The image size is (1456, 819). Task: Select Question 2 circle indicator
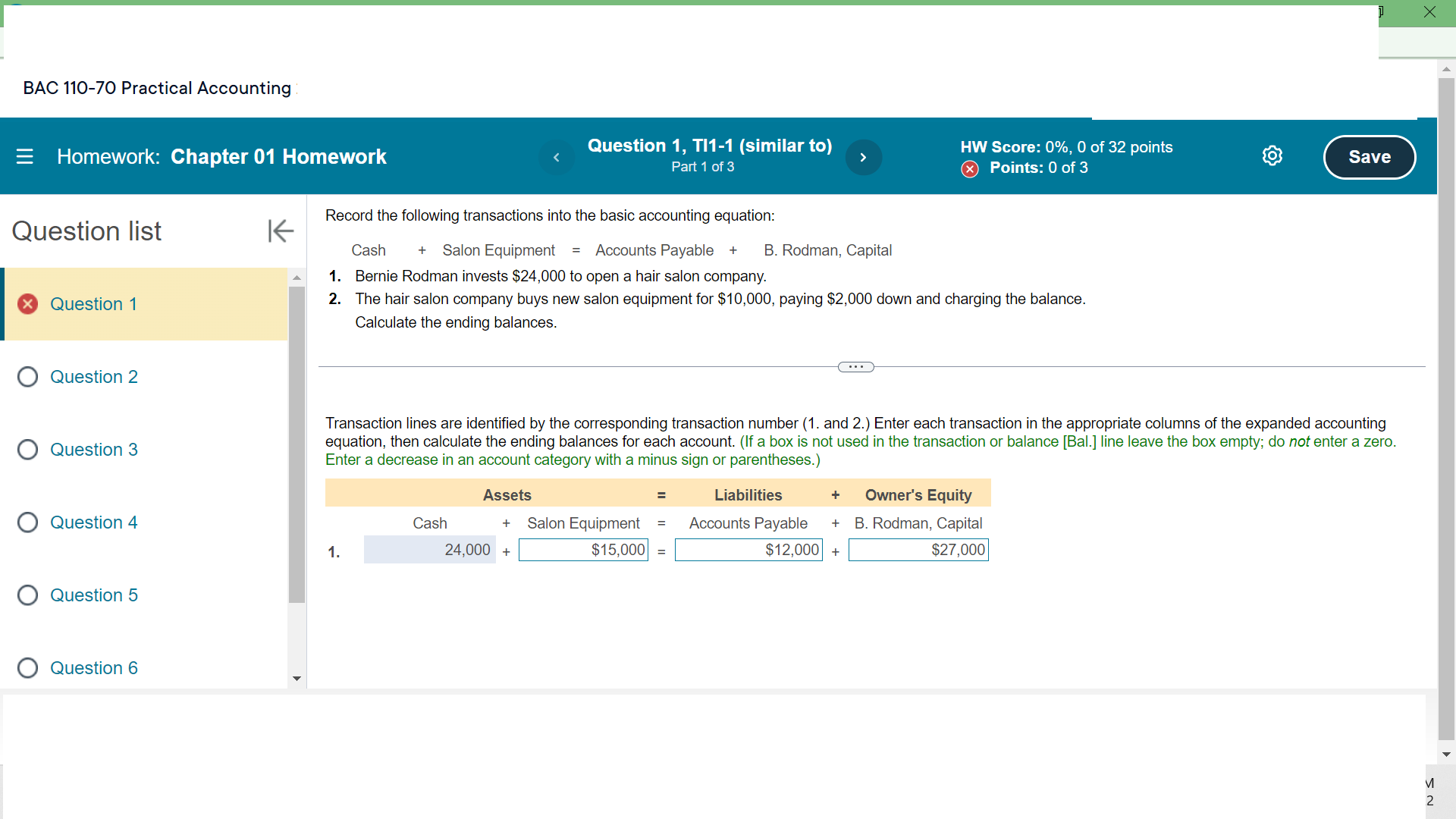28,377
